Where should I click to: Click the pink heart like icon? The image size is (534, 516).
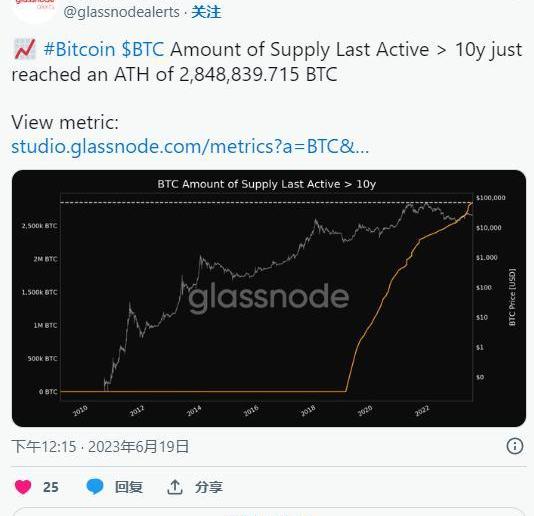pos(23,487)
